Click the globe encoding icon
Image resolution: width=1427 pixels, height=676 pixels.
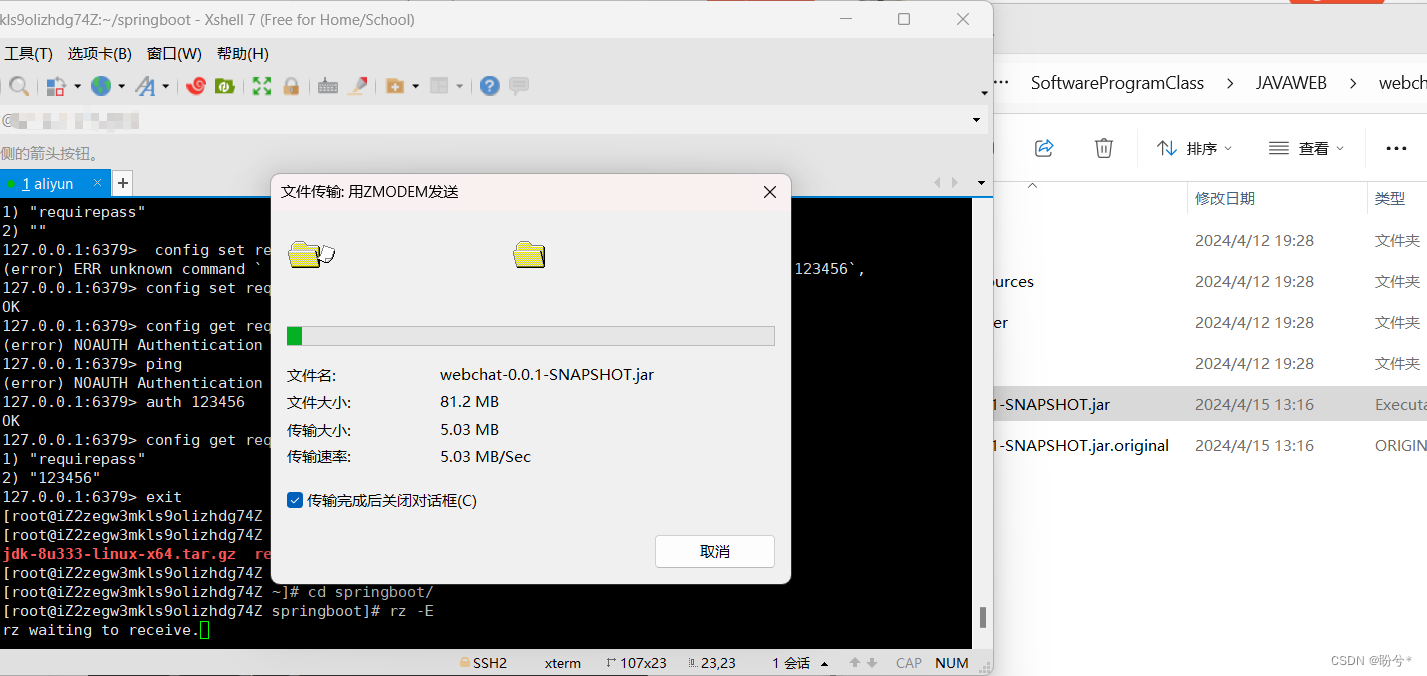tap(101, 86)
